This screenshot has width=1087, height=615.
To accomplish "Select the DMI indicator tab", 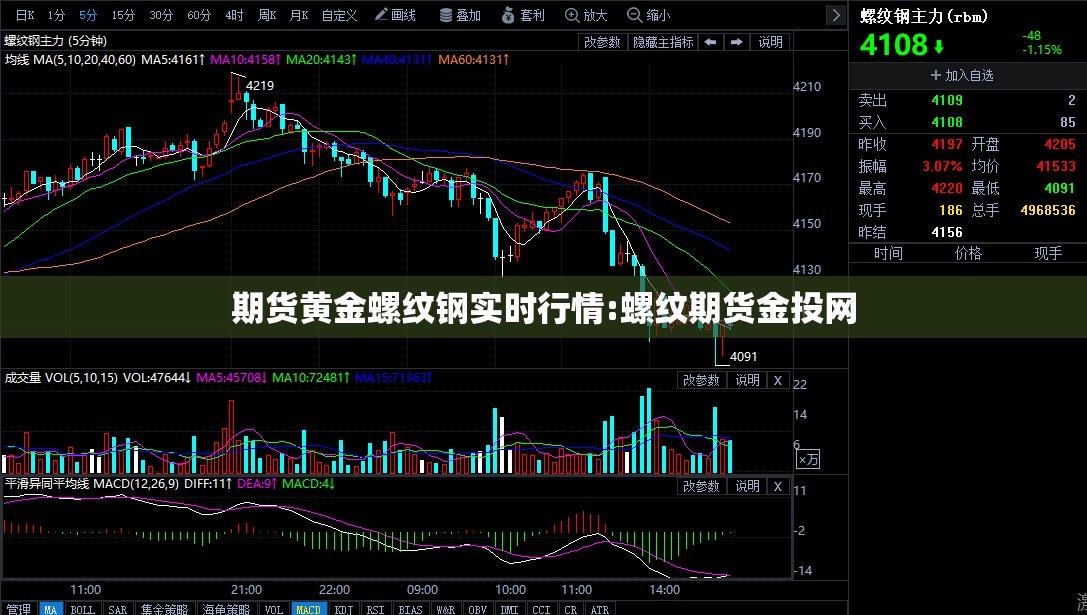I will pyautogui.click(x=510, y=609).
